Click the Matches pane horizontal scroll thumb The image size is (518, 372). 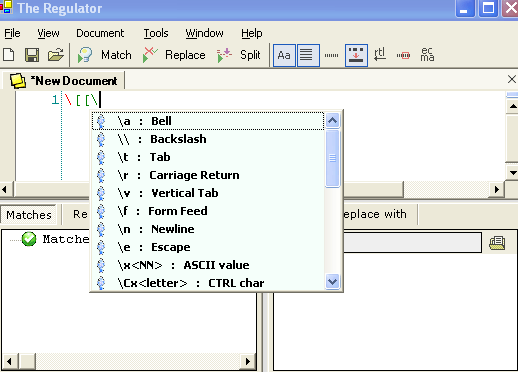click(28, 361)
